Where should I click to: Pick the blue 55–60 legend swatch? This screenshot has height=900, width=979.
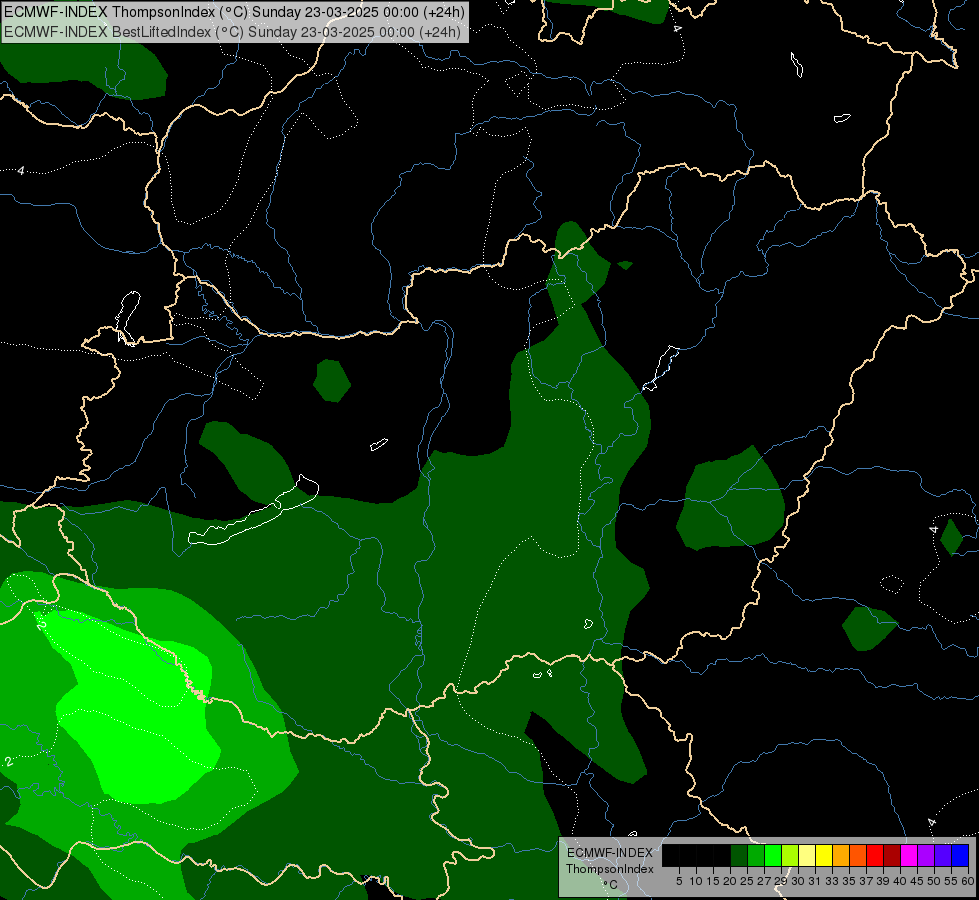[960, 855]
